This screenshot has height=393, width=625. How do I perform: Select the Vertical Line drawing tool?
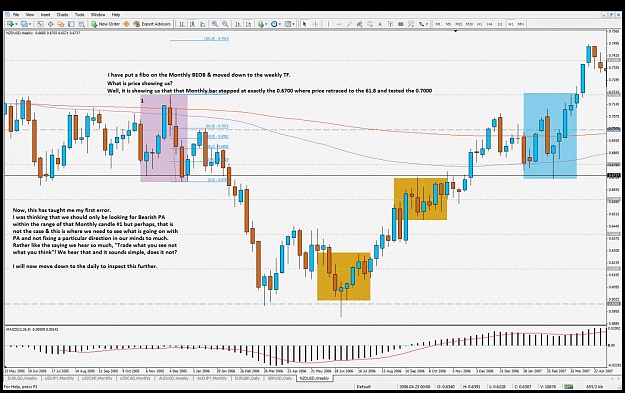(328, 24)
